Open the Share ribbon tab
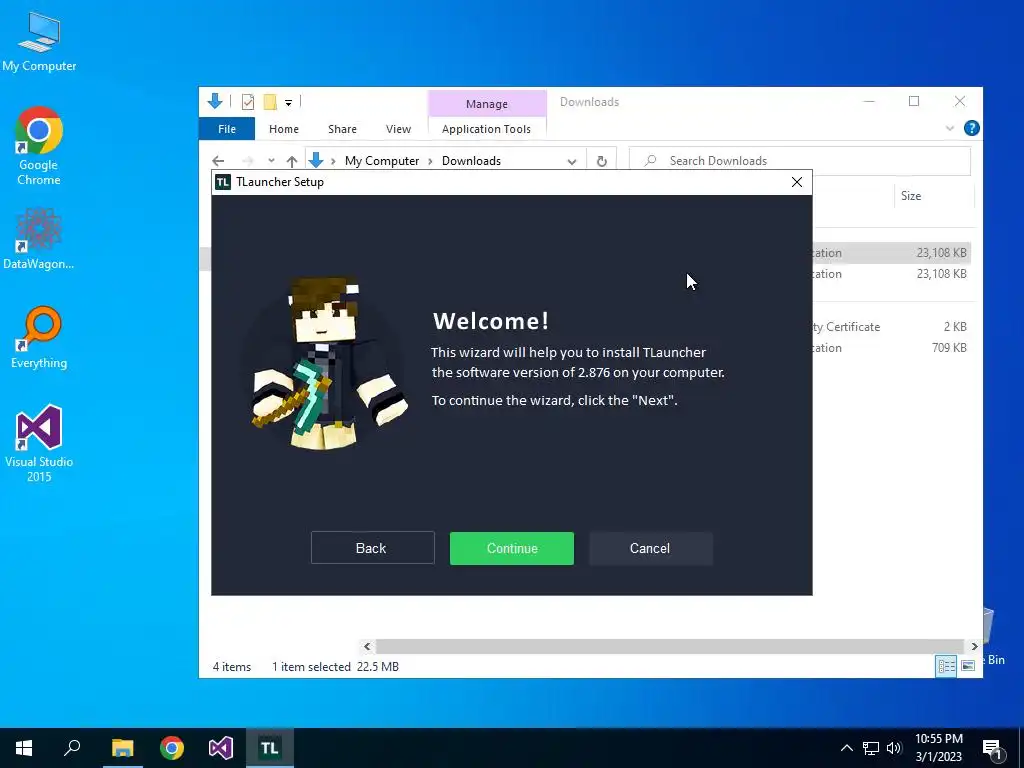1024x768 pixels. click(342, 129)
